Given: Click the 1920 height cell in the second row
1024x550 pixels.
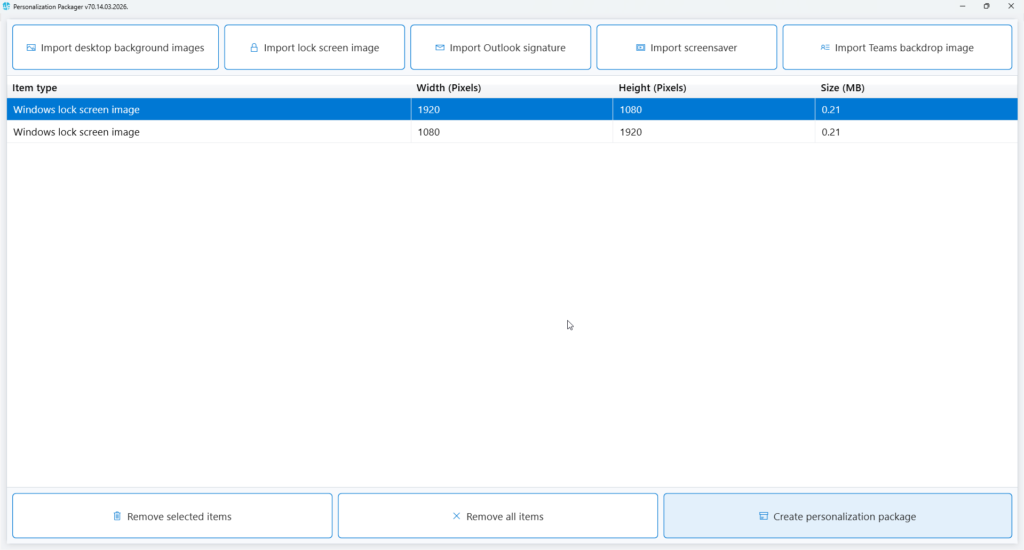Looking at the screenshot, I should click(631, 132).
